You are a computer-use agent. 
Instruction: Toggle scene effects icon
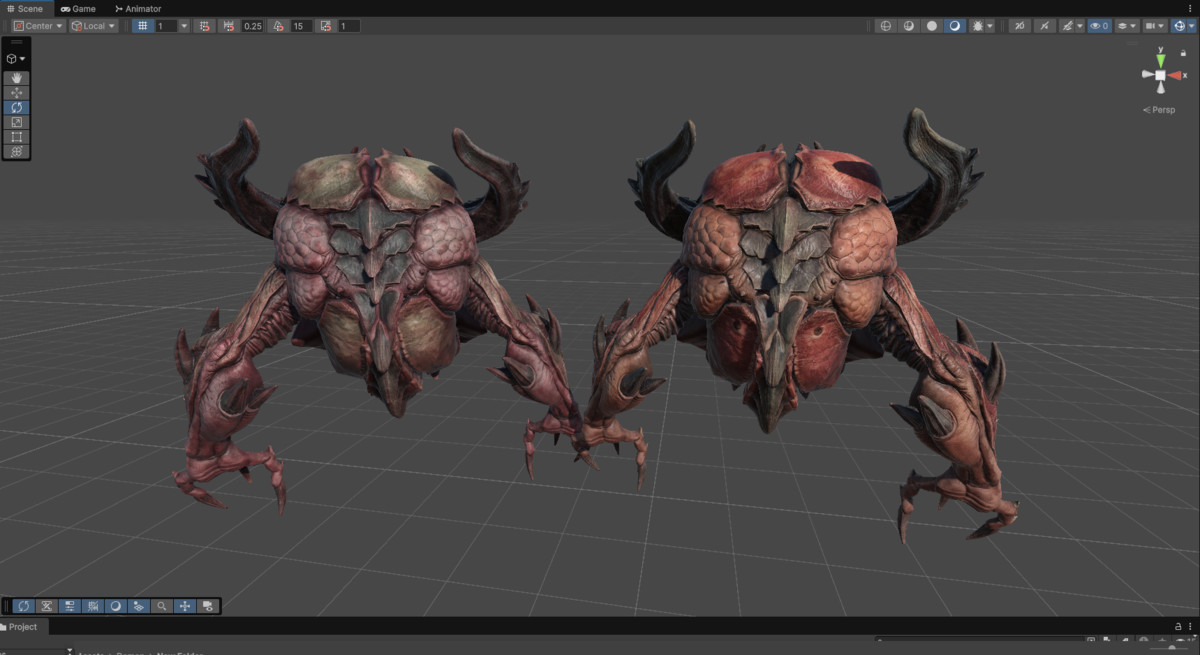tap(1067, 26)
